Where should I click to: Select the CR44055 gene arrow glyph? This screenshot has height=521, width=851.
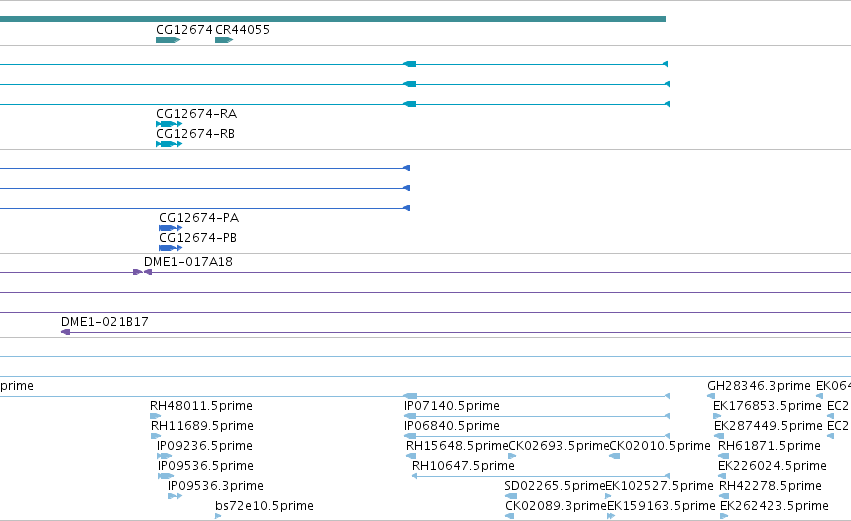[x=224, y=40]
